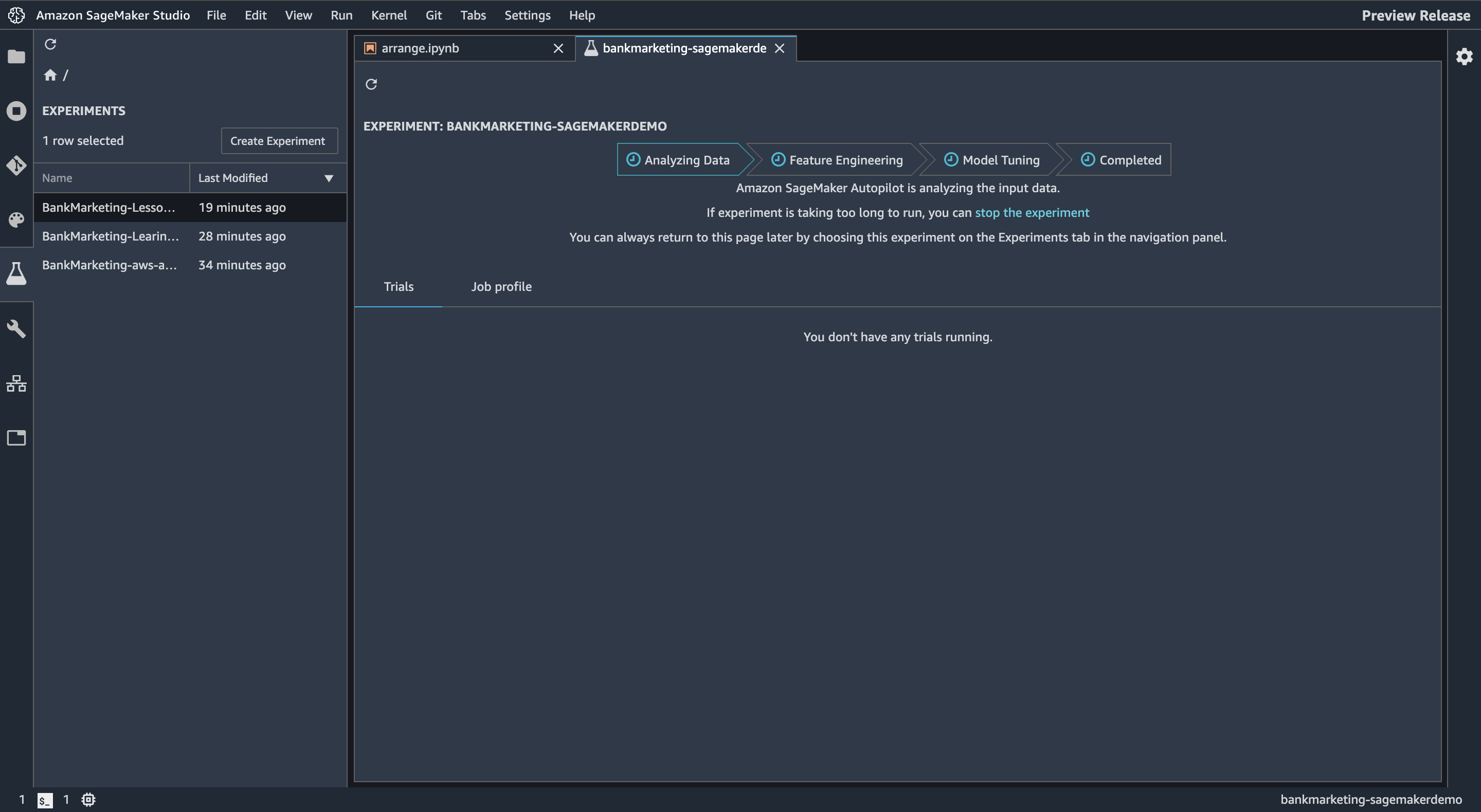Sort by Last Modified dropdown arrow
This screenshot has height=812, width=1481.
pyautogui.click(x=329, y=178)
